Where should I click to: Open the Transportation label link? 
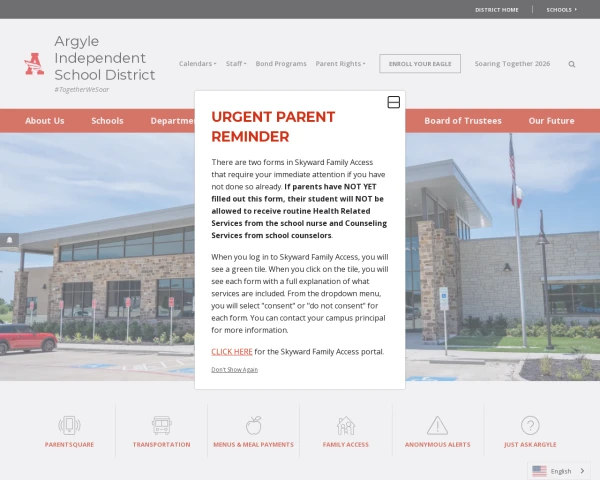click(161, 444)
